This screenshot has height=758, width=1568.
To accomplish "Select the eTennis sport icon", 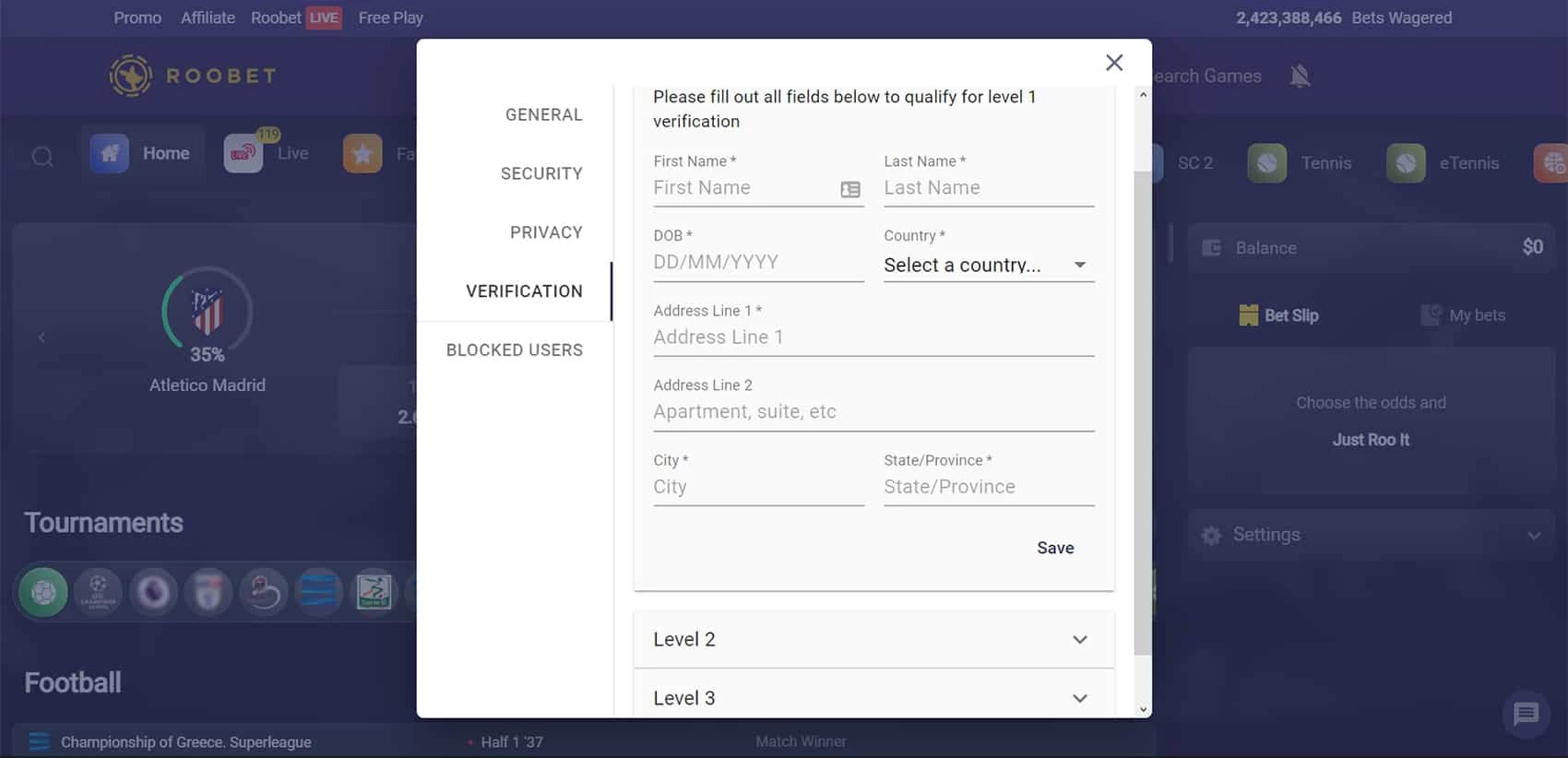I will coord(1406,163).
